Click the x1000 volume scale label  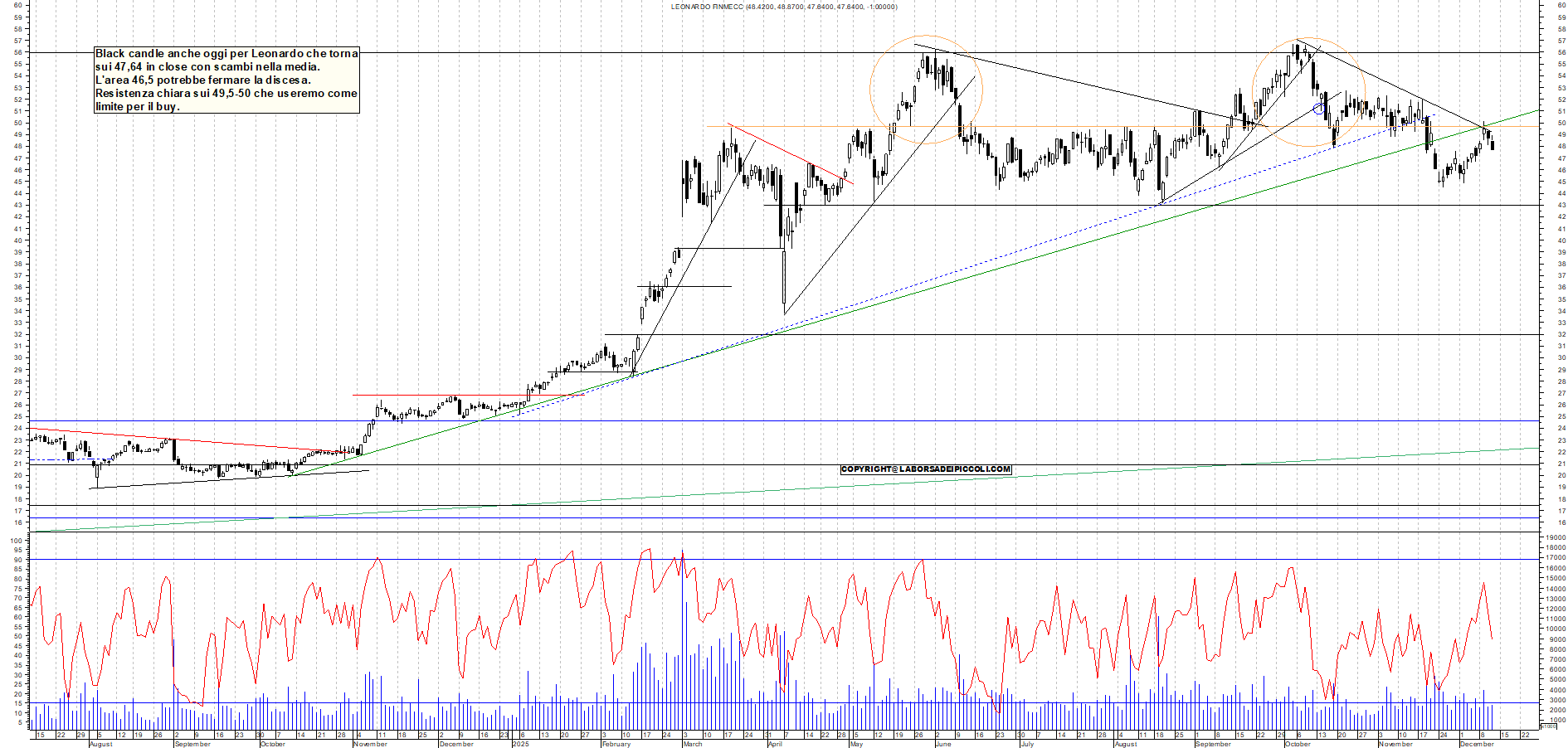point(1548,726)
